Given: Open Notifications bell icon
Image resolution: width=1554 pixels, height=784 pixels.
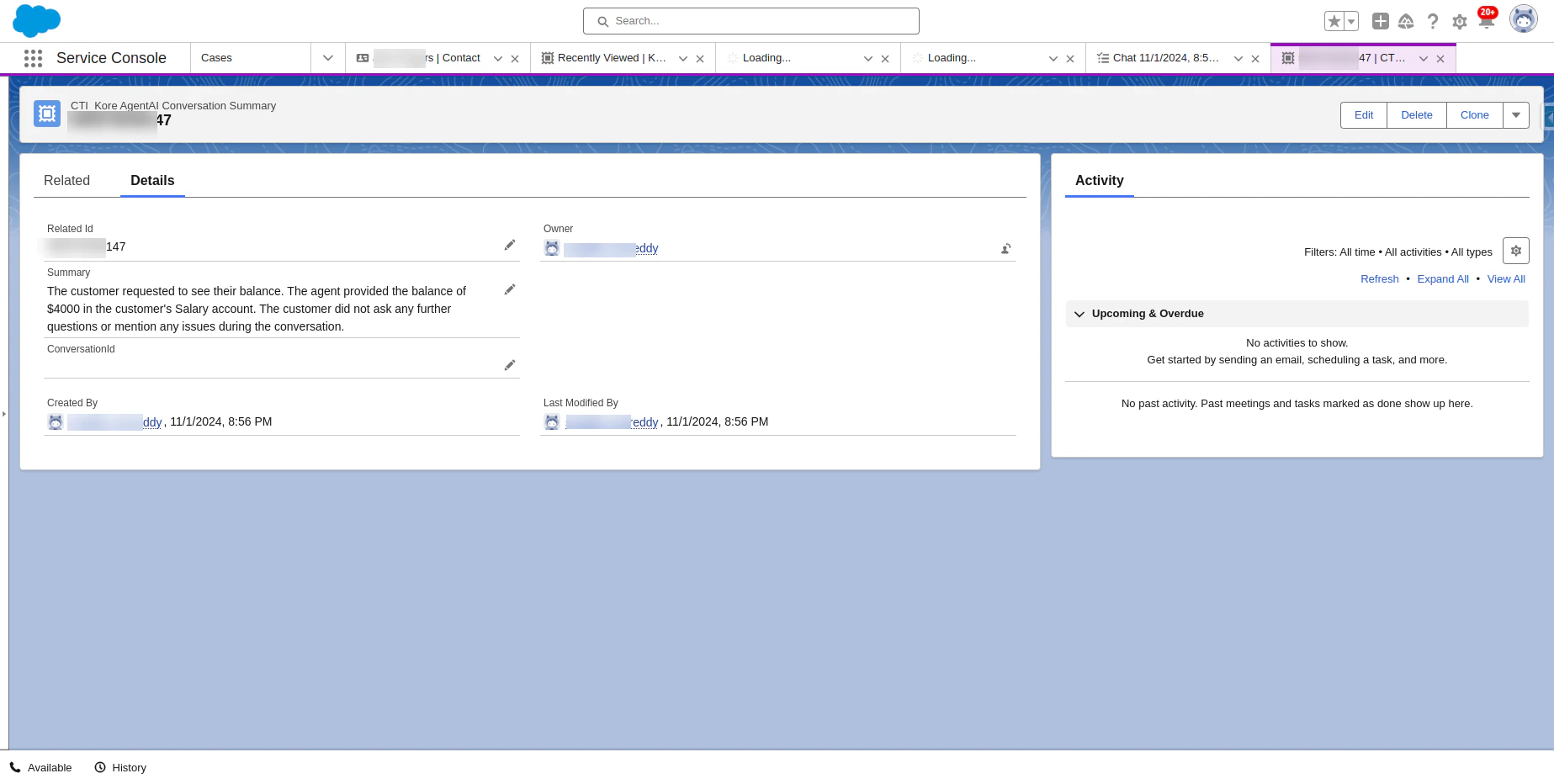Looking at the screenshot, I should tap(1487, 20).
